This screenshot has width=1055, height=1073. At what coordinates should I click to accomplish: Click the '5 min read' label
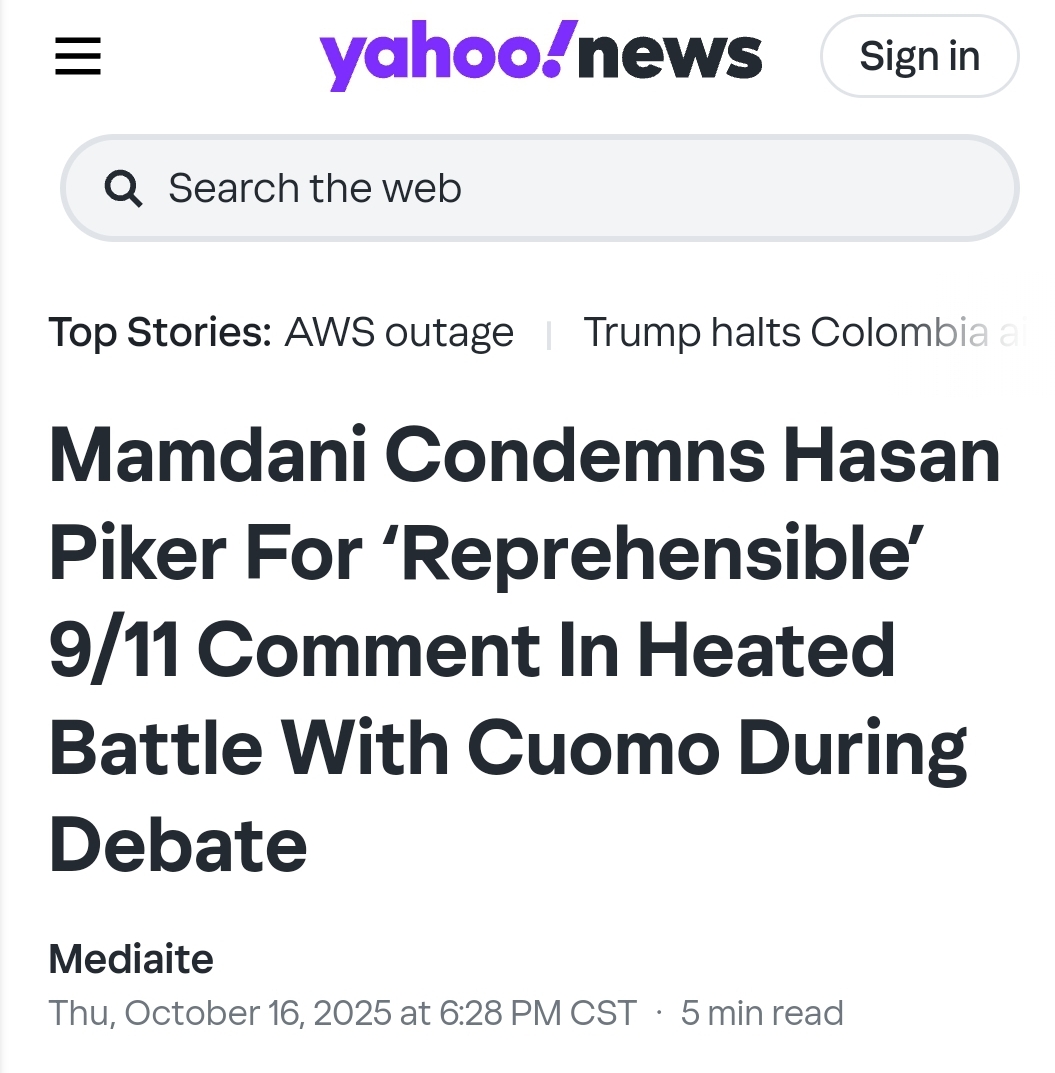pyautogui.click(x=762, y=1013)
